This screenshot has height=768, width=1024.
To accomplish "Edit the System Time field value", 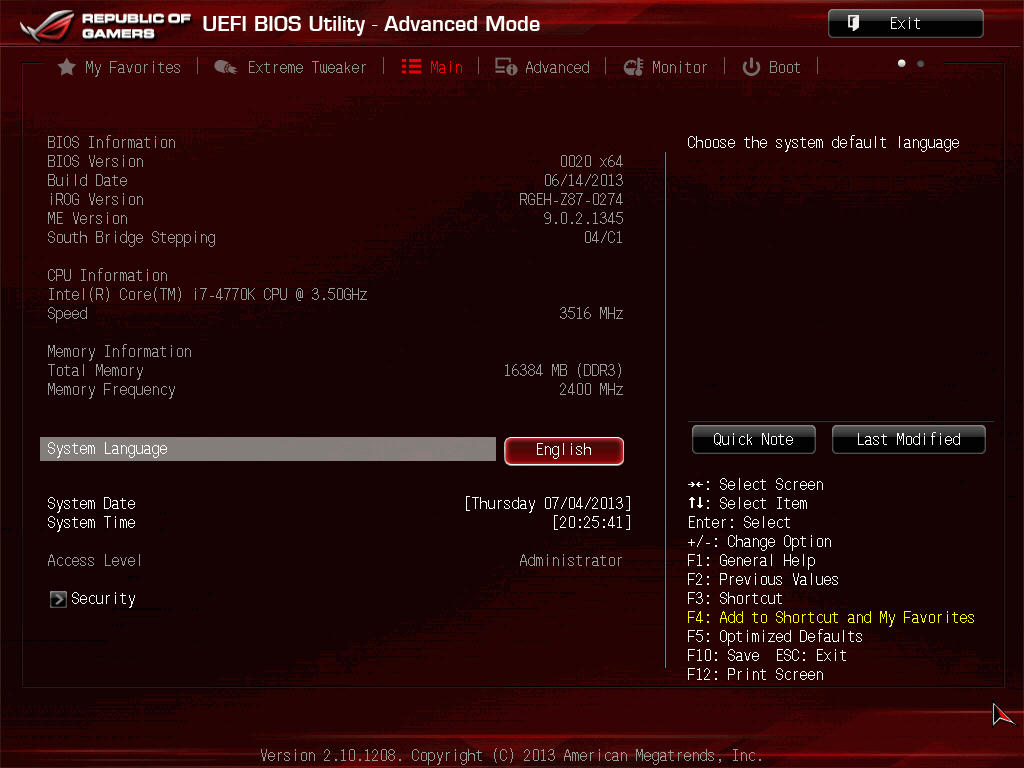I will click(x=592, y=522).
